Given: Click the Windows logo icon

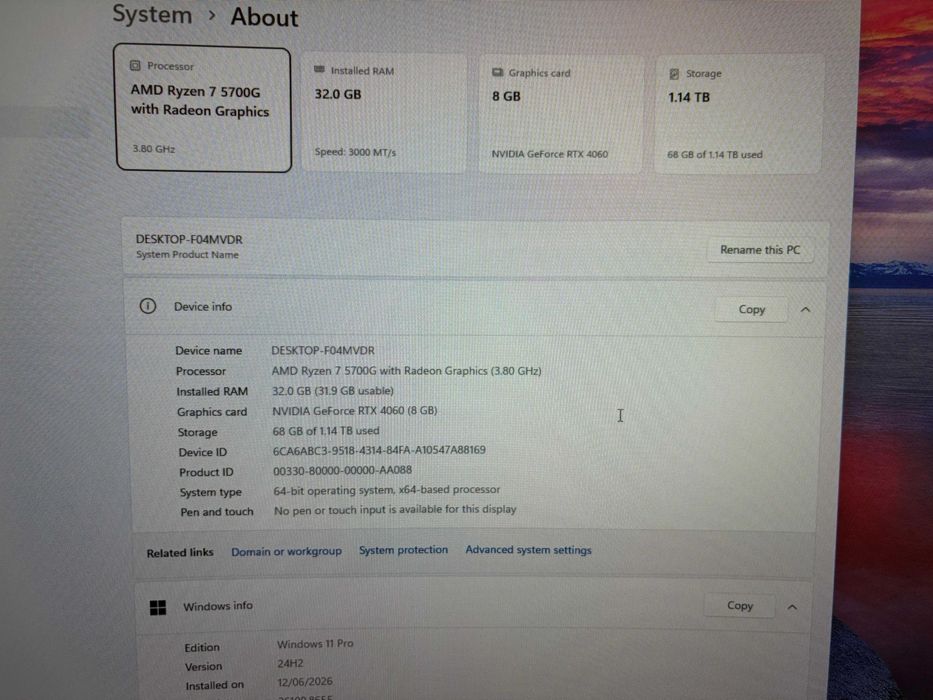Looking at the screenshot, I should click(x=158, y=607).
